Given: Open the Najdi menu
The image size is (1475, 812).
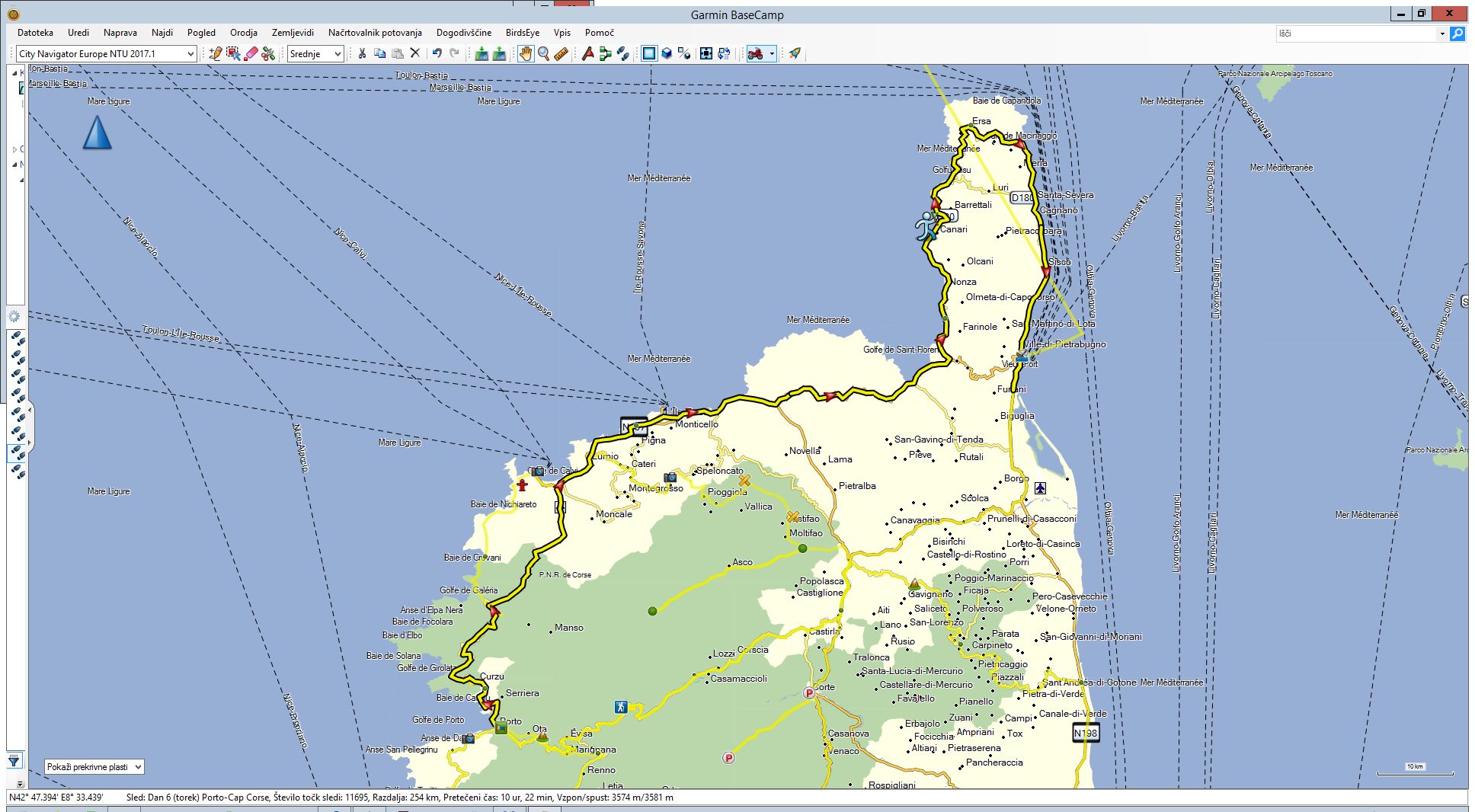Looking at the screenshot, I should pyautogui.click(x=162, y=33).
